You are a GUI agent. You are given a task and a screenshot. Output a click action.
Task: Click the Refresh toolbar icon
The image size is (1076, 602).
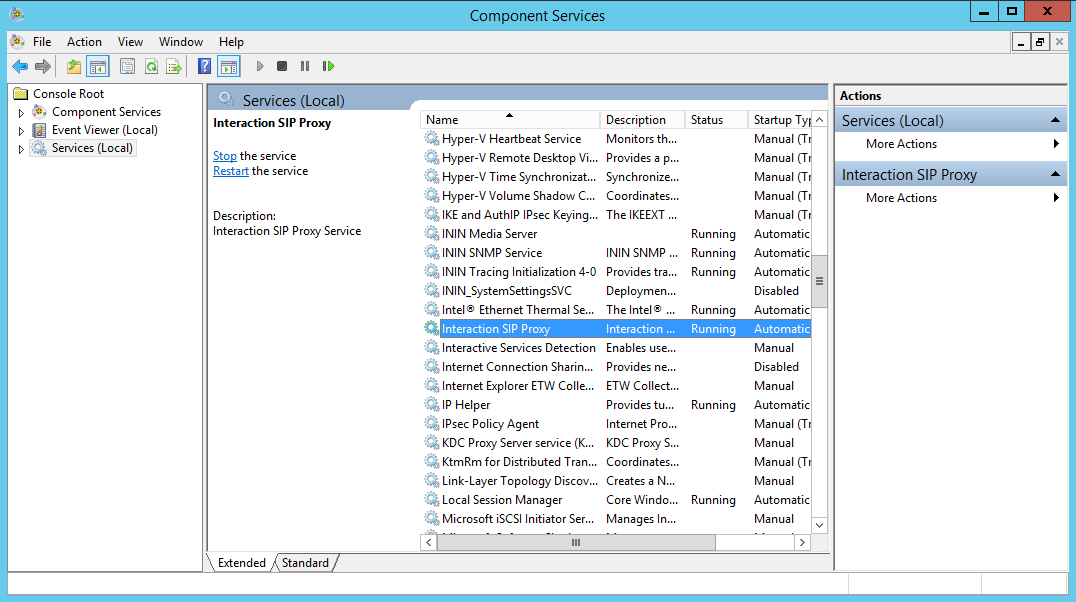pyautogui.click(x=151, y=67)
